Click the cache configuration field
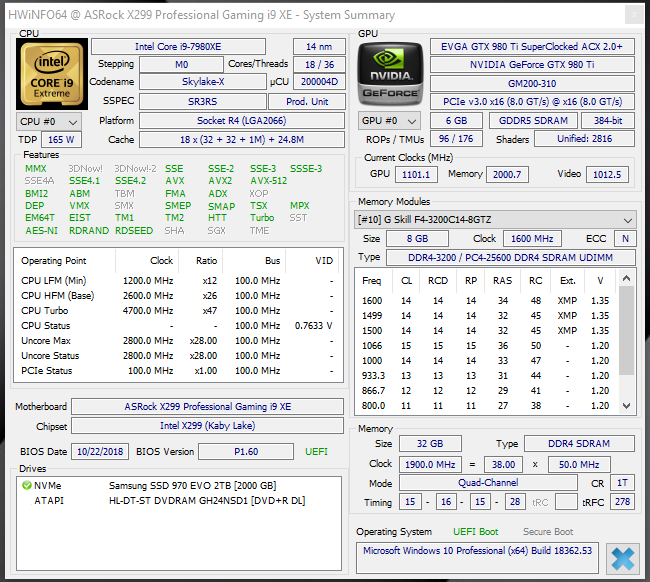The width and height of the screenshot is (650, 582). (x=242, y=140)
